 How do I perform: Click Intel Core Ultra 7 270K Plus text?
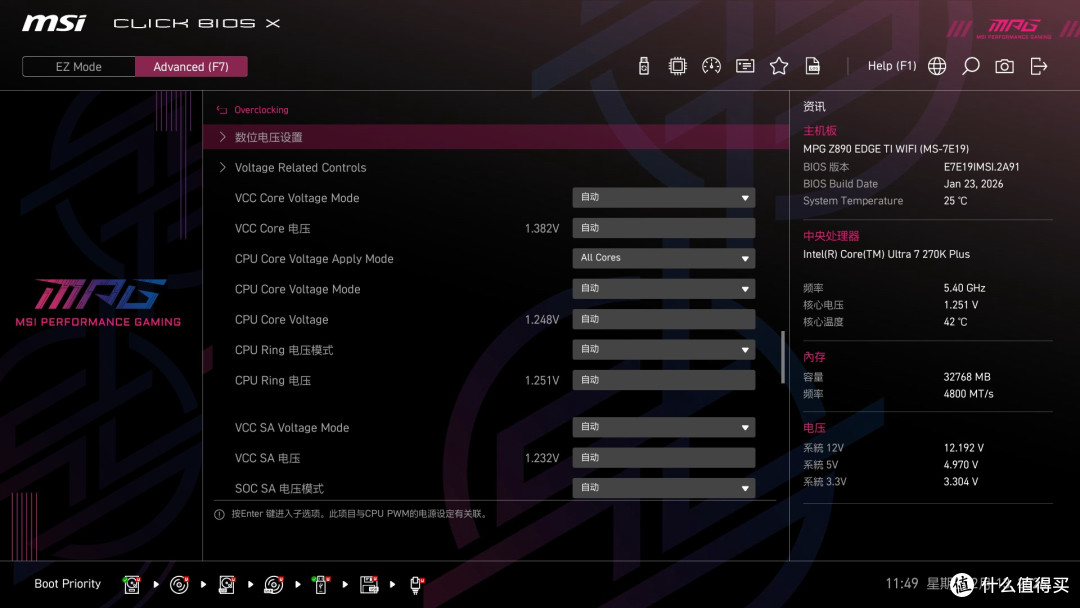click(886, 254)
